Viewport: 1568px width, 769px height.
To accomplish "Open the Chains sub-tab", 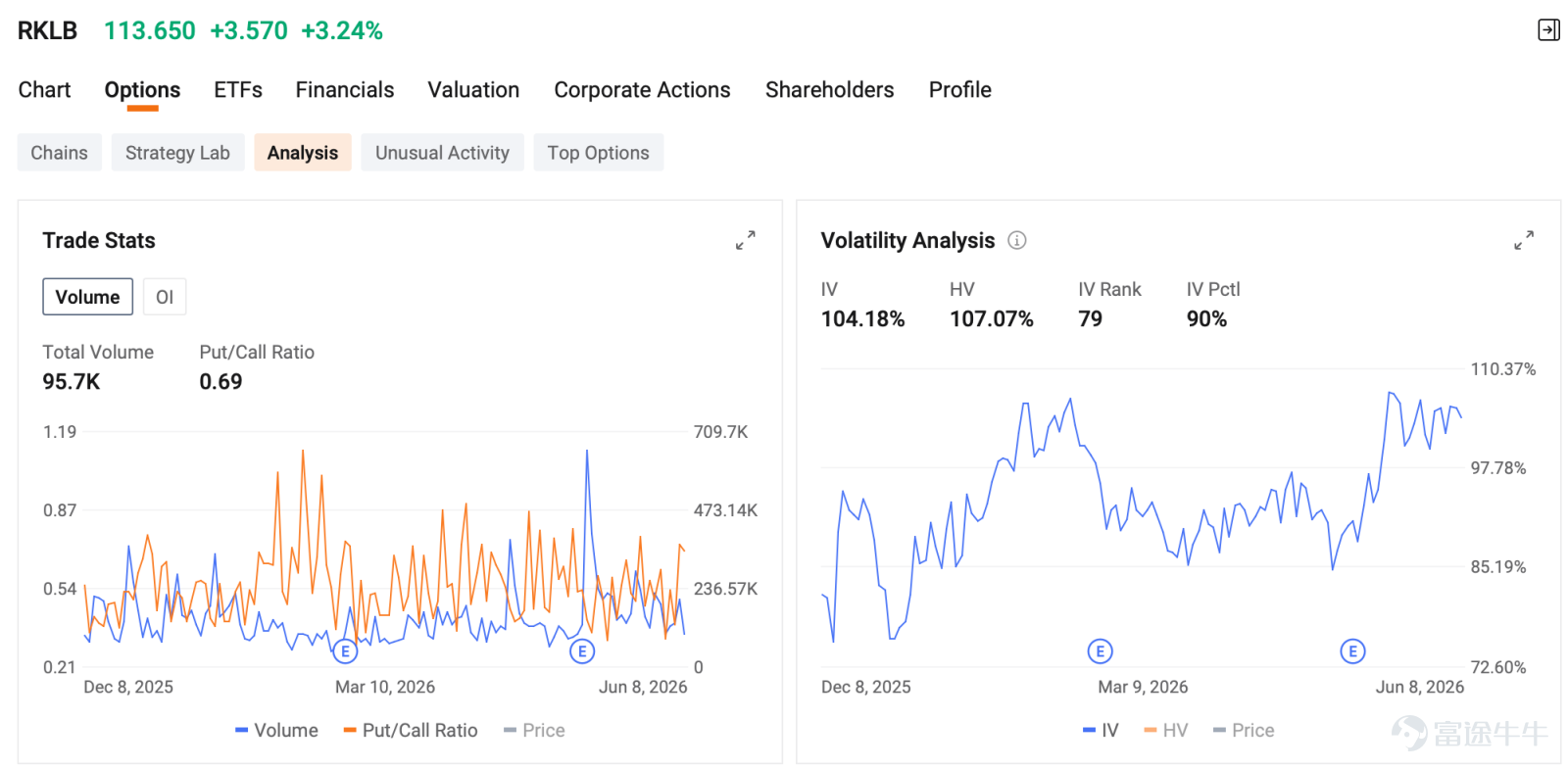I will coord(59,153).
